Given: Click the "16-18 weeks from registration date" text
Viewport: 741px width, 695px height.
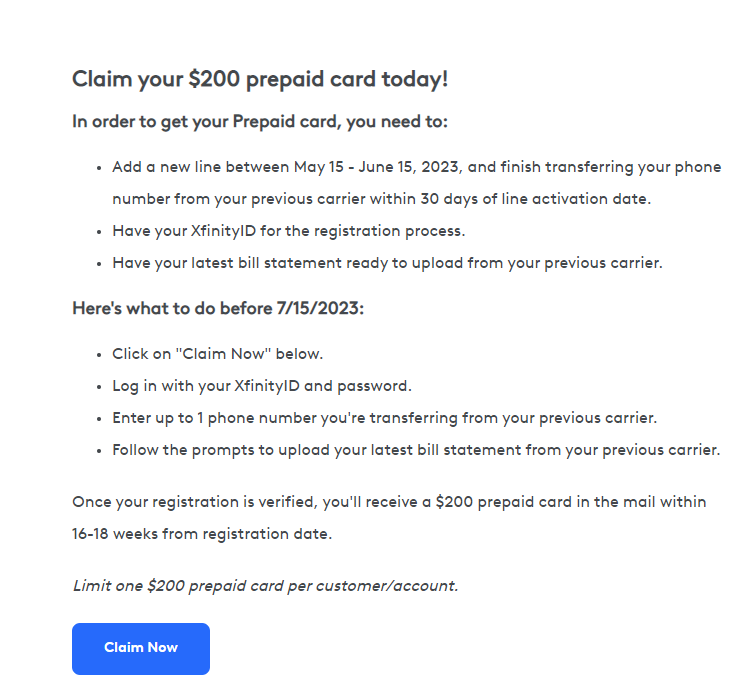Looking at the screenshot, I should coord(202,534).
